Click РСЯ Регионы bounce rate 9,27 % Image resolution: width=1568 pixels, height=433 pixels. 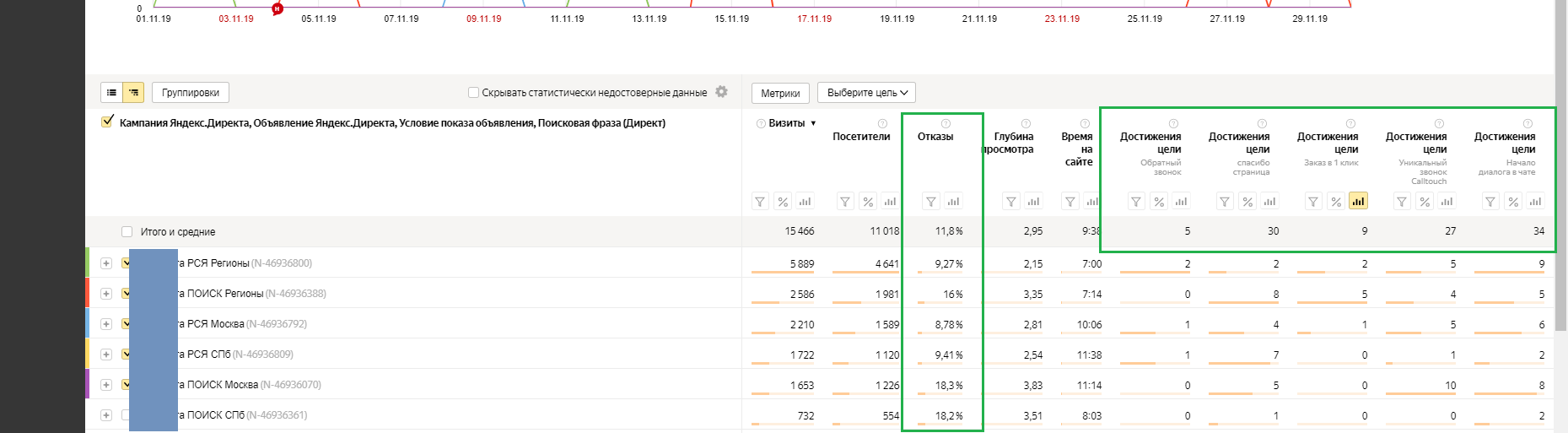click(x=949, y=264)
